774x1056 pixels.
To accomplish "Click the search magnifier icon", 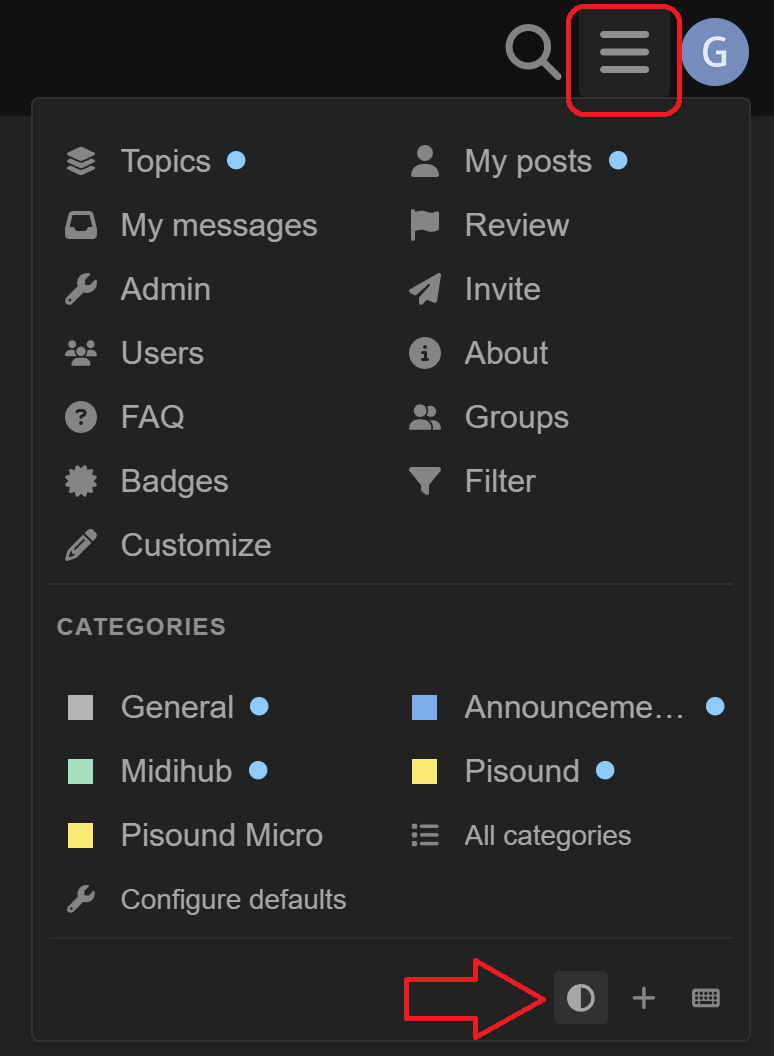I will click(533, 51).
